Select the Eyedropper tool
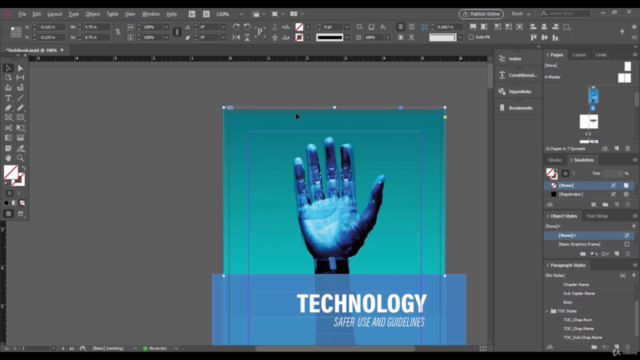Screen dimensions: 640x360 point(20,149)
